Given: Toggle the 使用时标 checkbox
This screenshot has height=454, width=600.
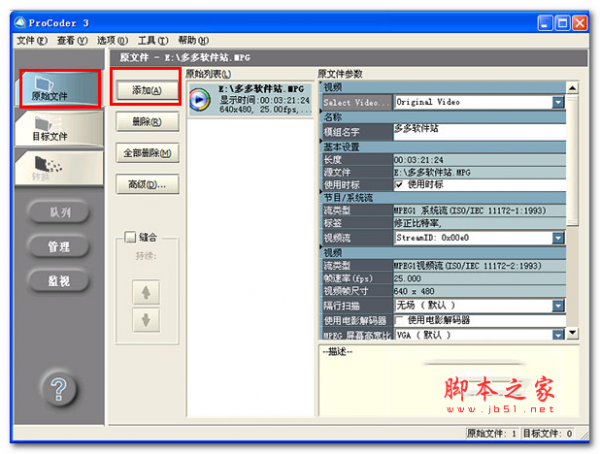Looking at the screenshot, I should point(399,185).
